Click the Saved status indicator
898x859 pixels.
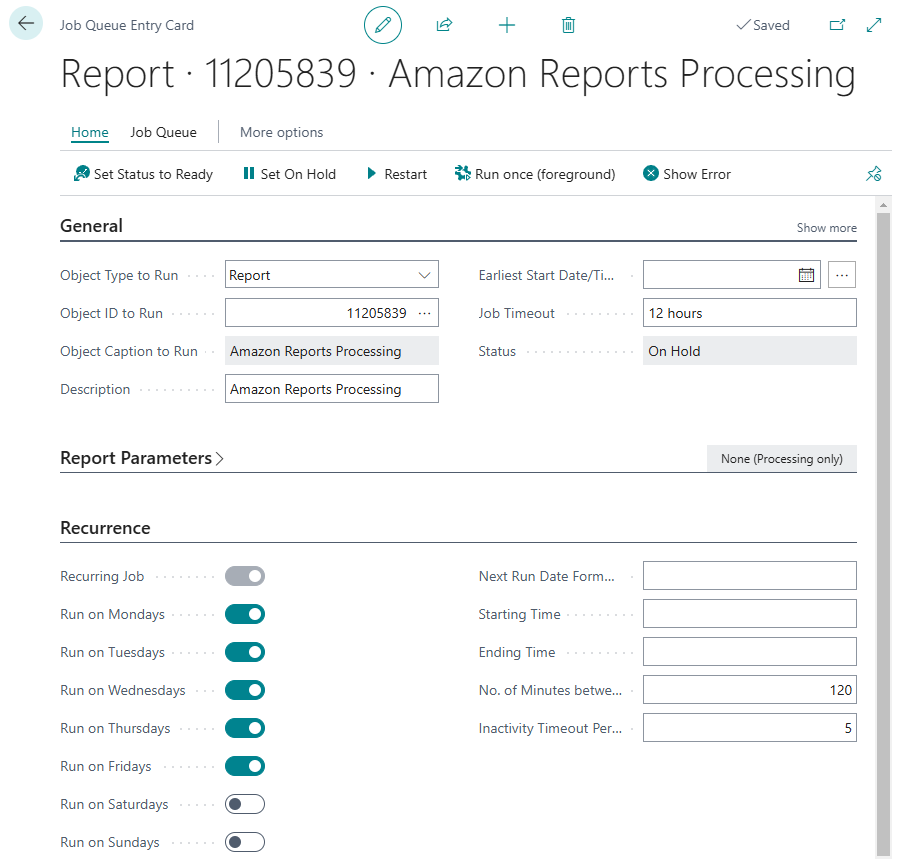click(x=763, y=25)
